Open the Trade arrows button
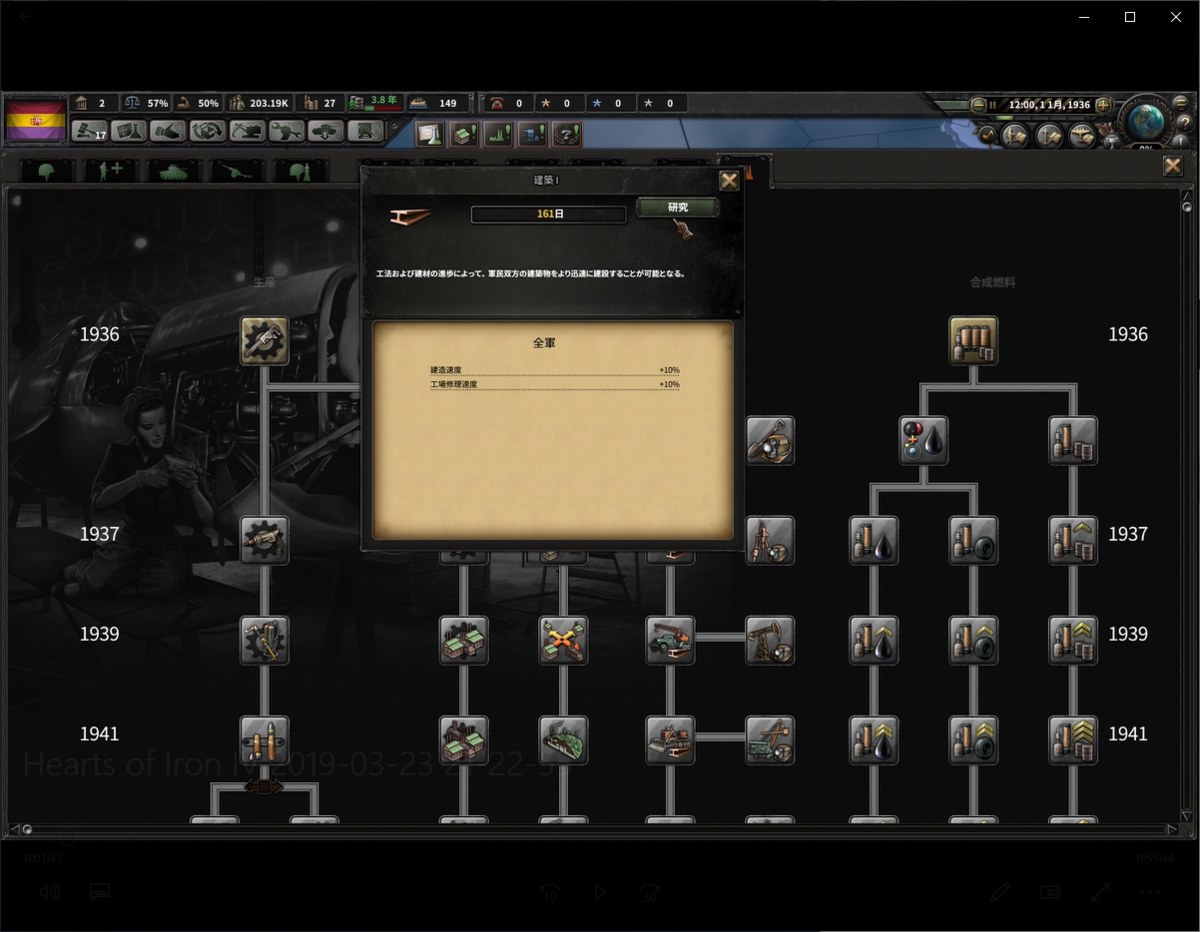 (x=207, y=131)
